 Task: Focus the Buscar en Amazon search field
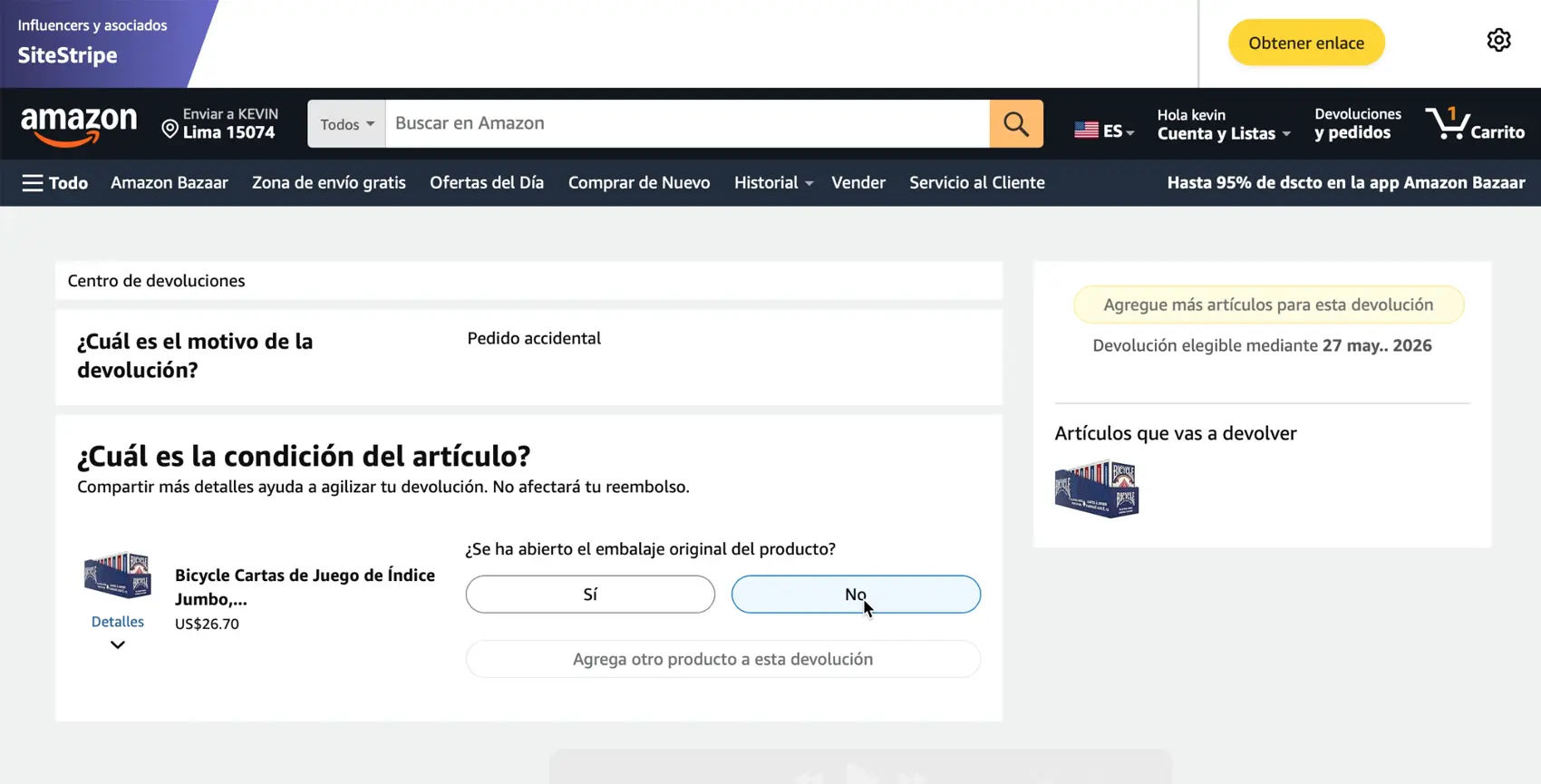pos(687,123)
